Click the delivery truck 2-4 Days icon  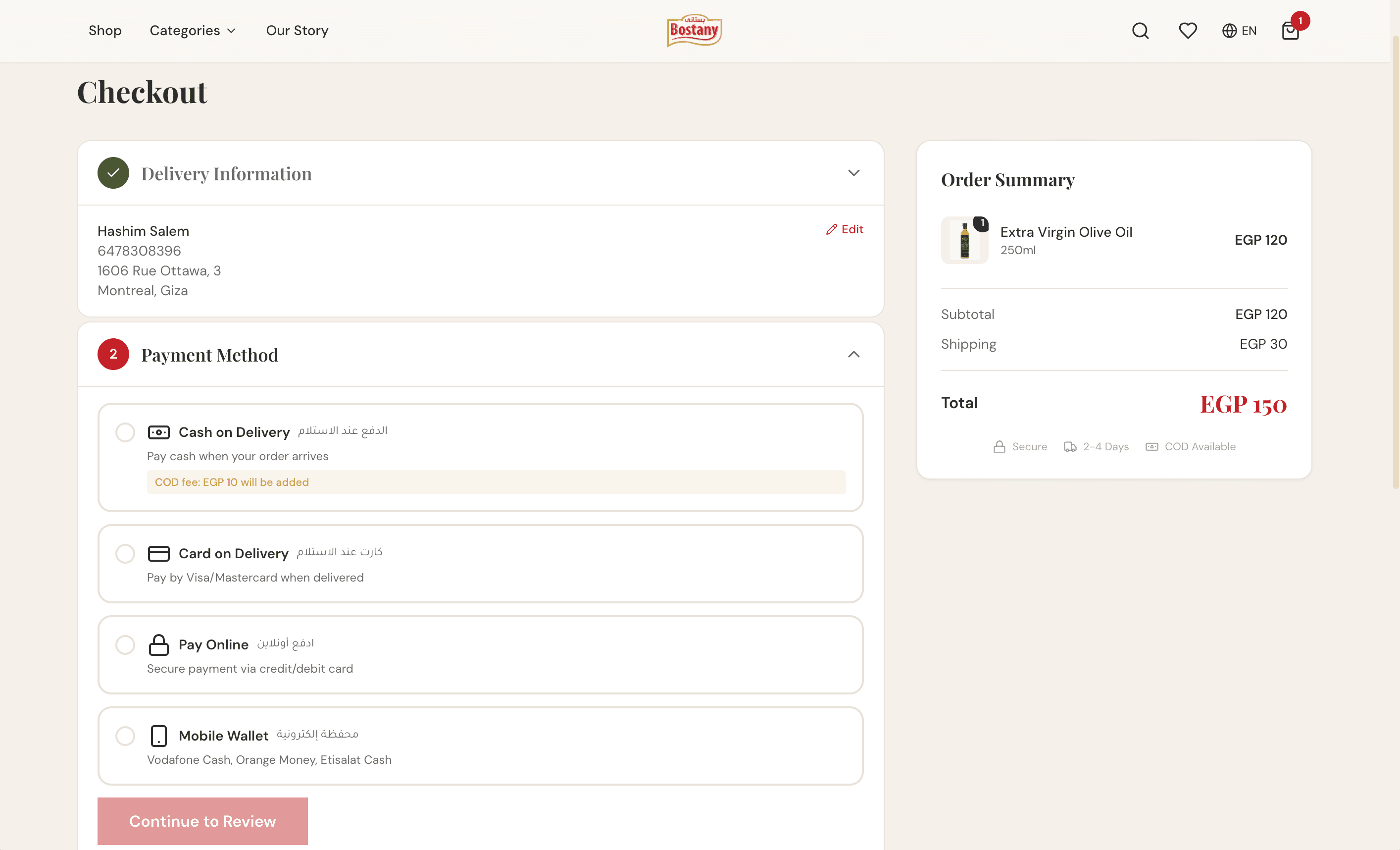(x=1070, y=447)
